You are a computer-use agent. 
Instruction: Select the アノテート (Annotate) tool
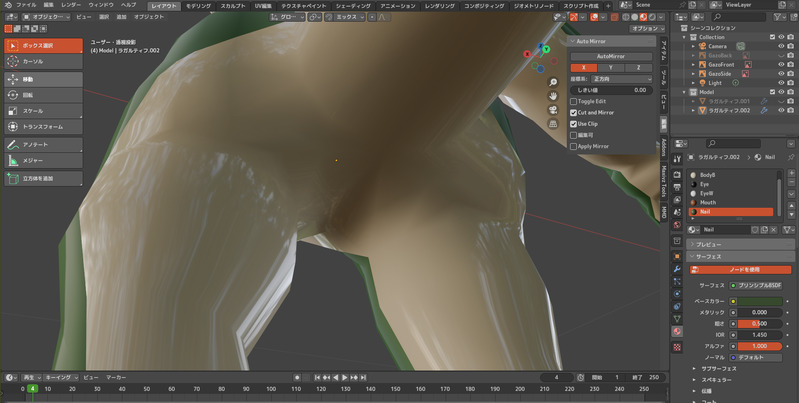click(x=43, y=145)
